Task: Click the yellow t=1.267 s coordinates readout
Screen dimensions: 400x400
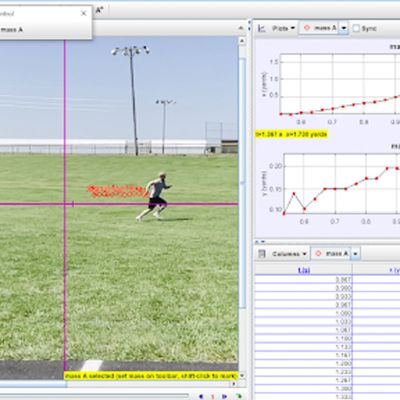Action: [x=291, y=134]
